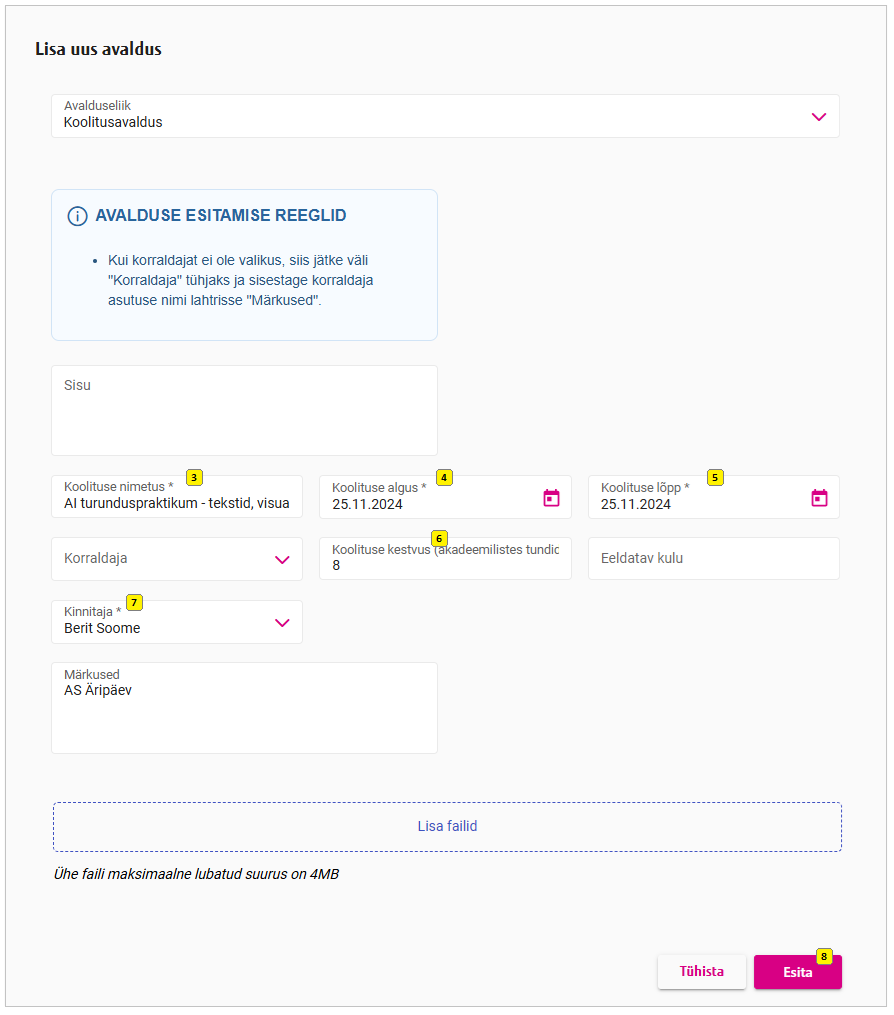Select the Koolituse algus date field
This screenshot has height=1015, width=894.
click(x=430, y=503)
